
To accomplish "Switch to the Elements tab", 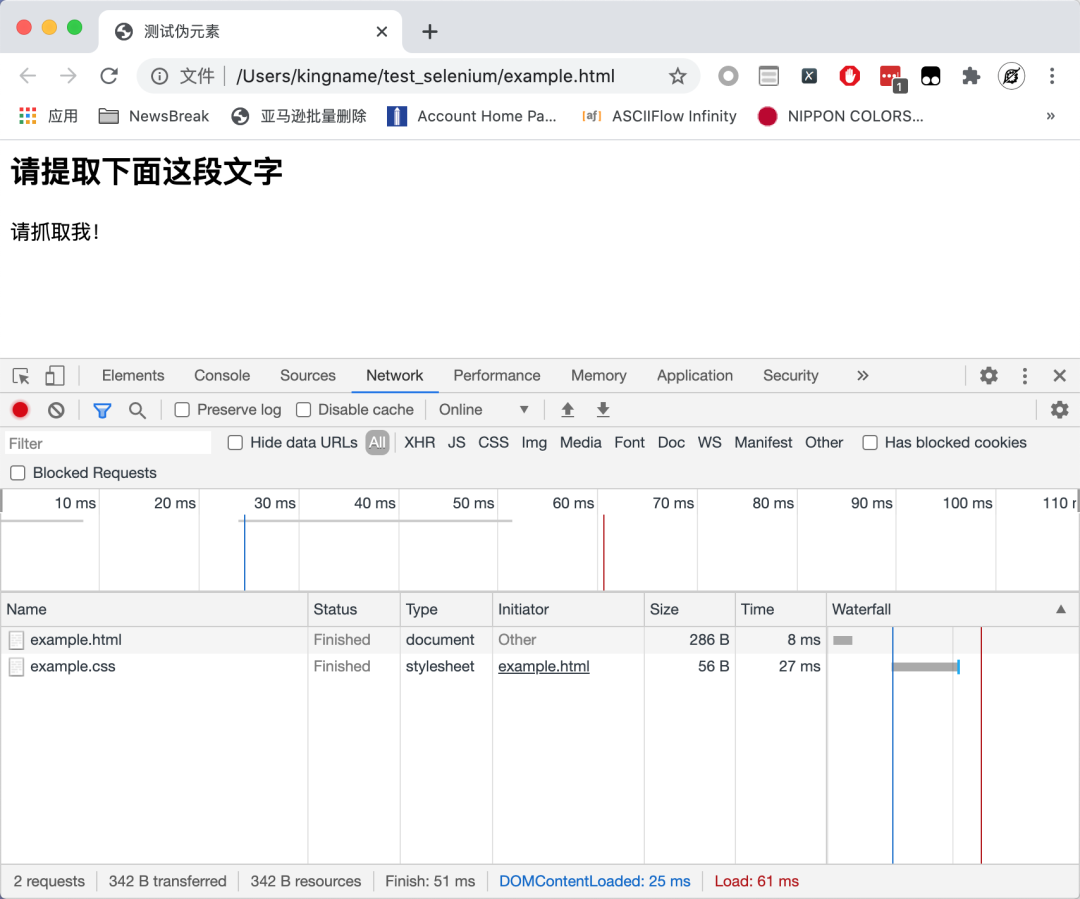I will [x=133, y=375].
